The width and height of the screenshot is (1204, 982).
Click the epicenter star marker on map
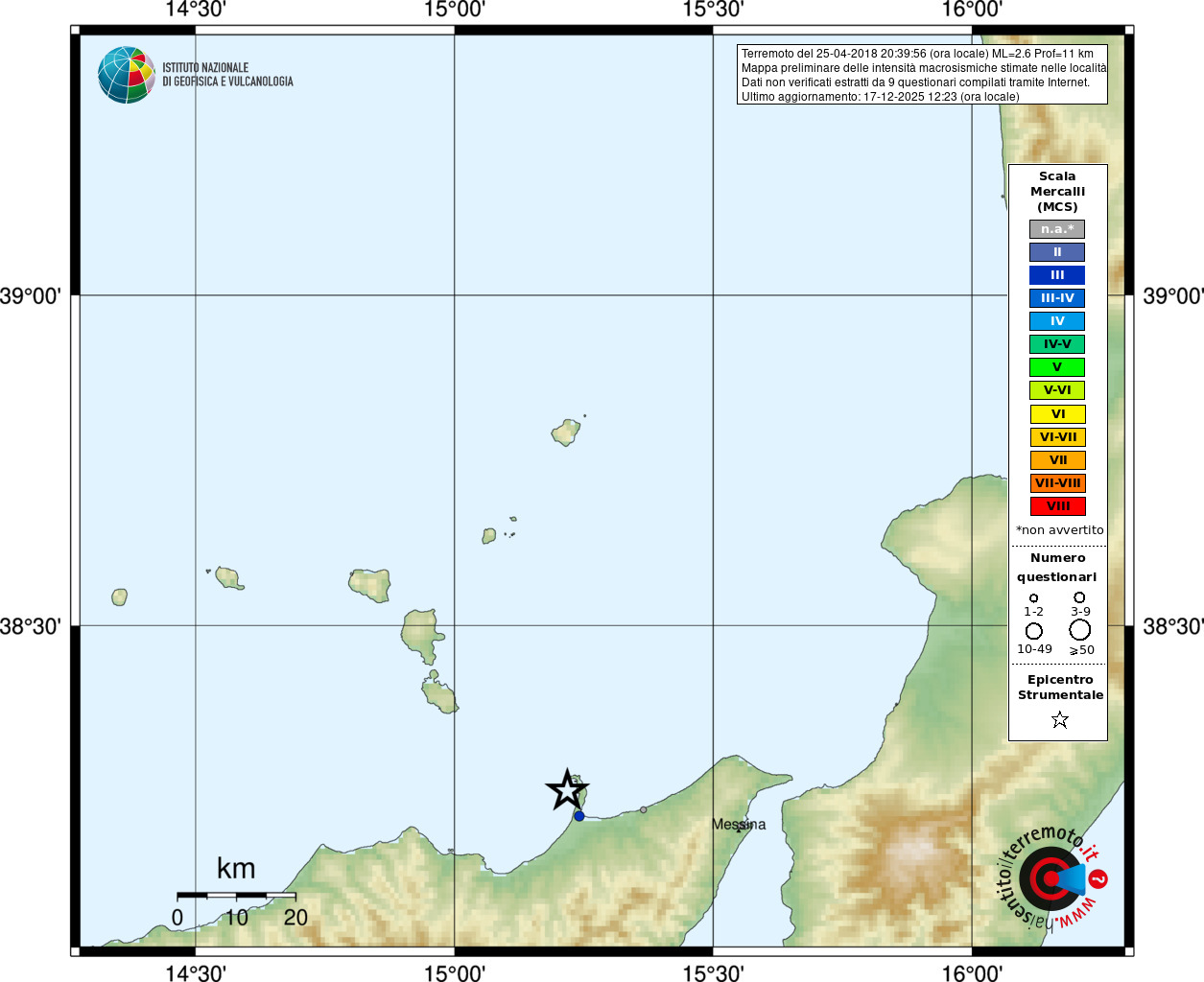pos(567,790)
